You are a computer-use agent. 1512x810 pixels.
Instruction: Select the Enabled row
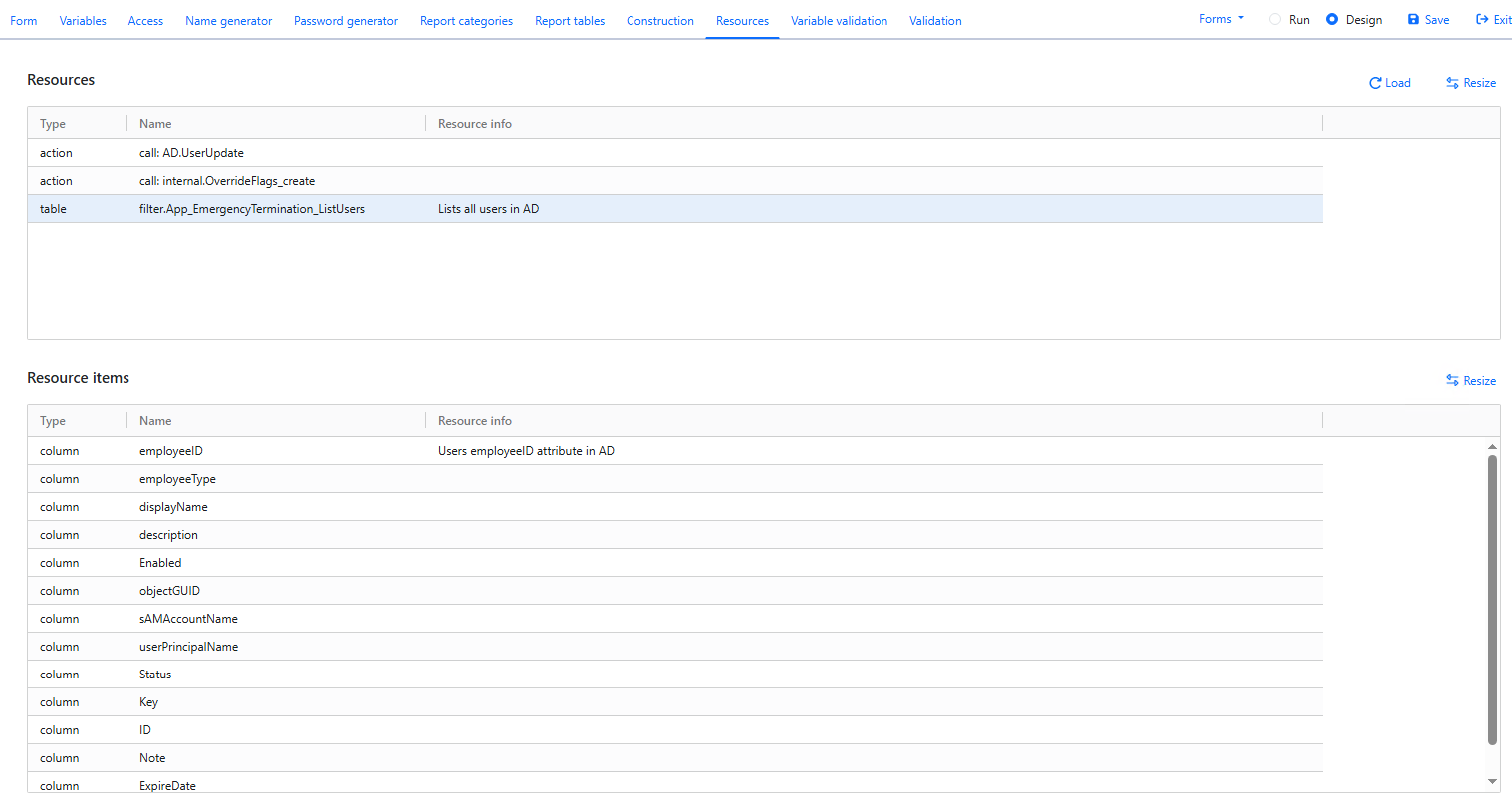pyautogui.click(x=675, y=563)
